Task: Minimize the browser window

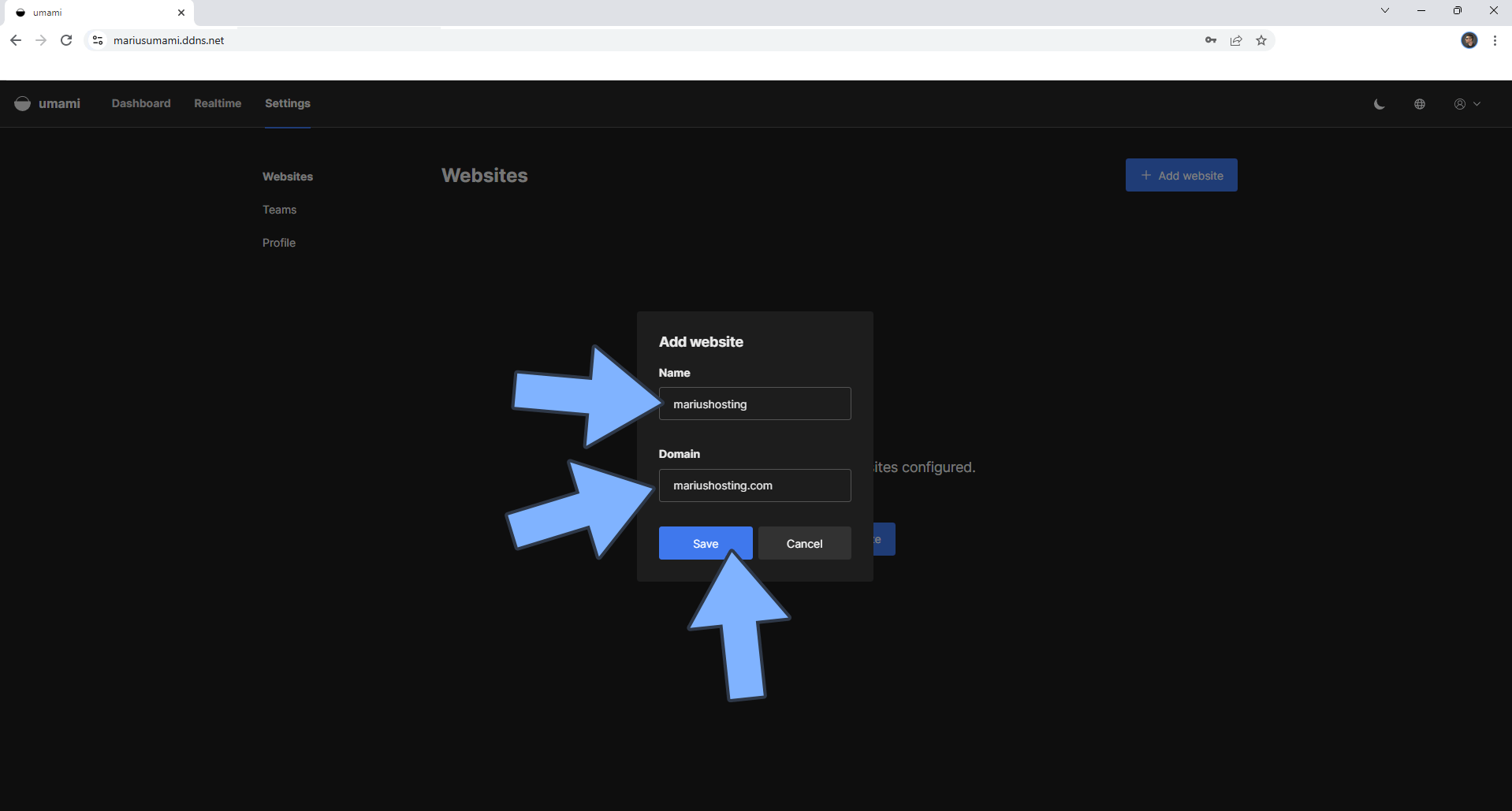Action: coord(1421,10)
